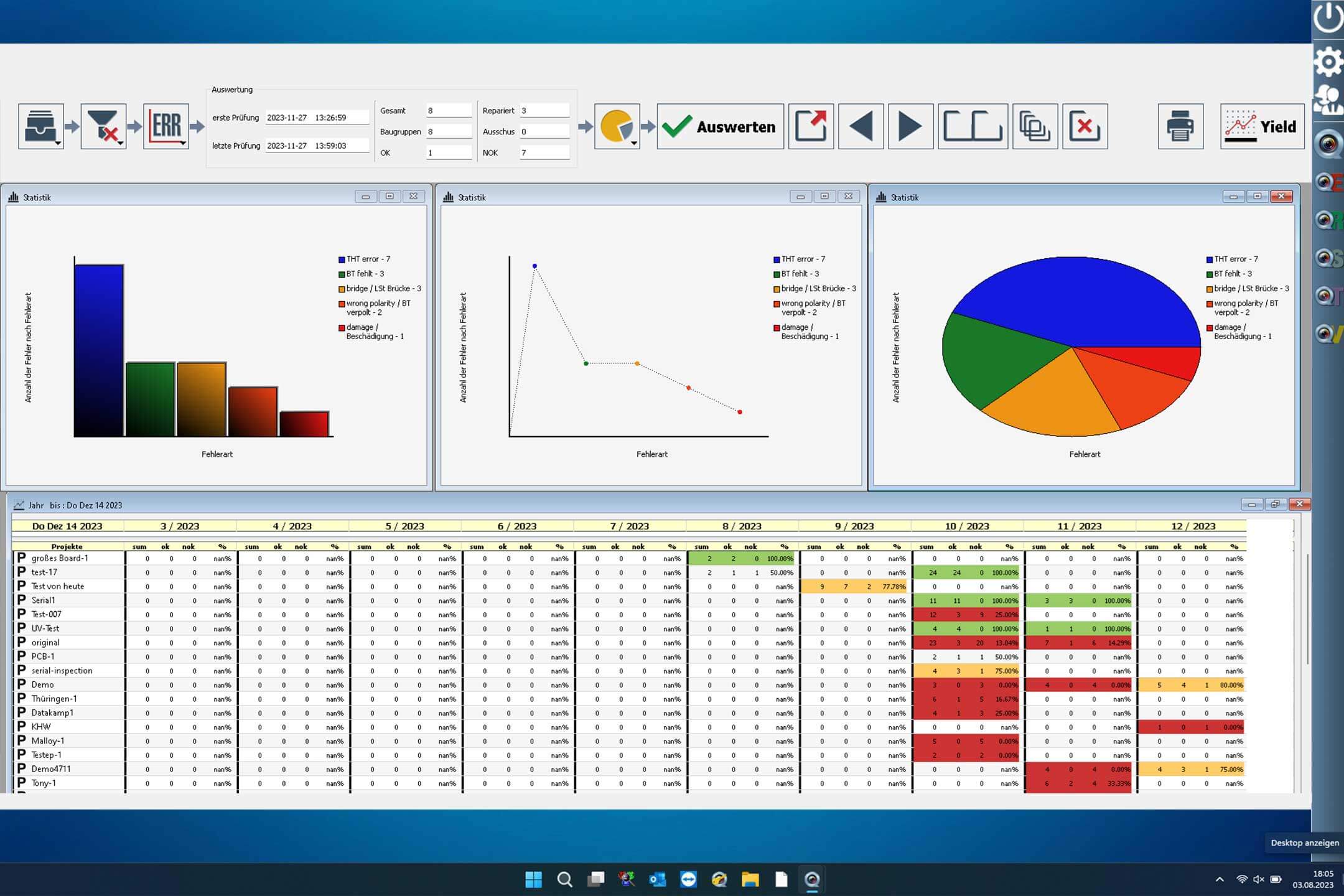The height and width of the screenshot is (896, 1344).
Task: Open settings gear in right sidebar
Action: click(x=1328, y=62)
